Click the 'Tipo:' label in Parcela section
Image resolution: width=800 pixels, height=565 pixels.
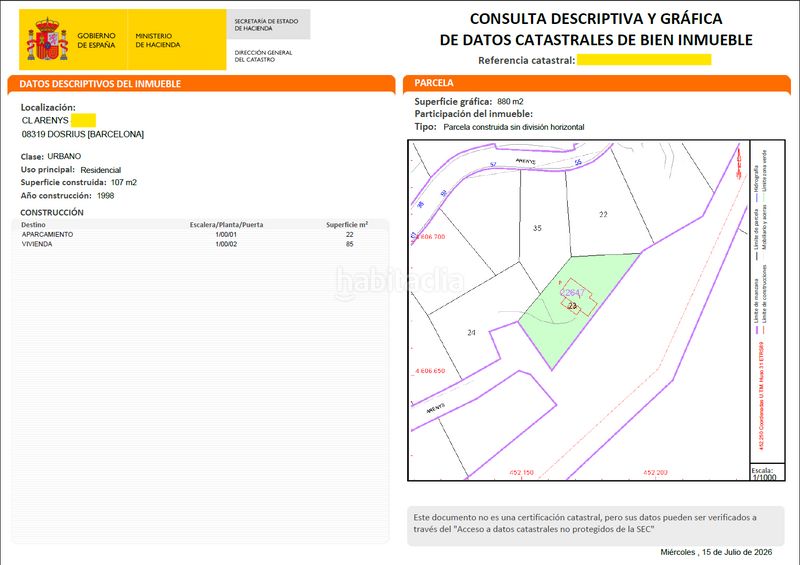pos(426,127)
